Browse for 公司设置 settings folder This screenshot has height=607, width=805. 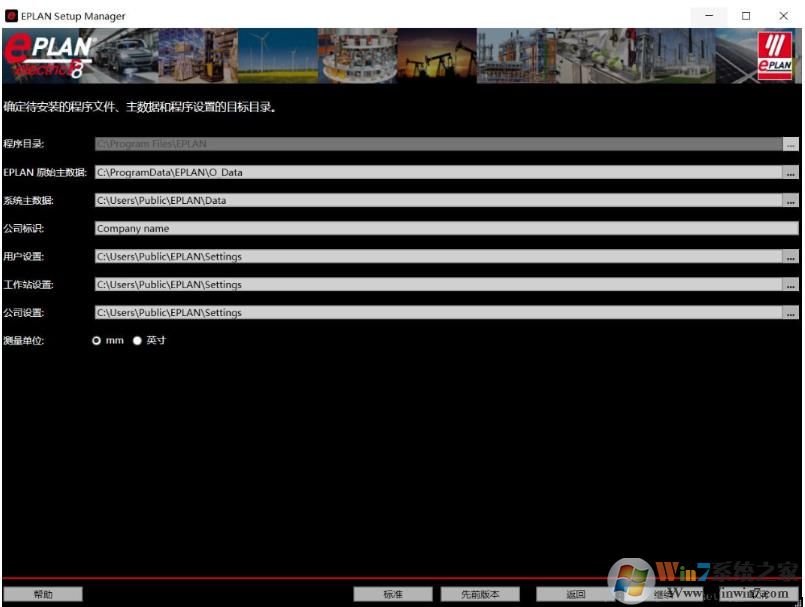pyautogui.click(x=791, y=313)
